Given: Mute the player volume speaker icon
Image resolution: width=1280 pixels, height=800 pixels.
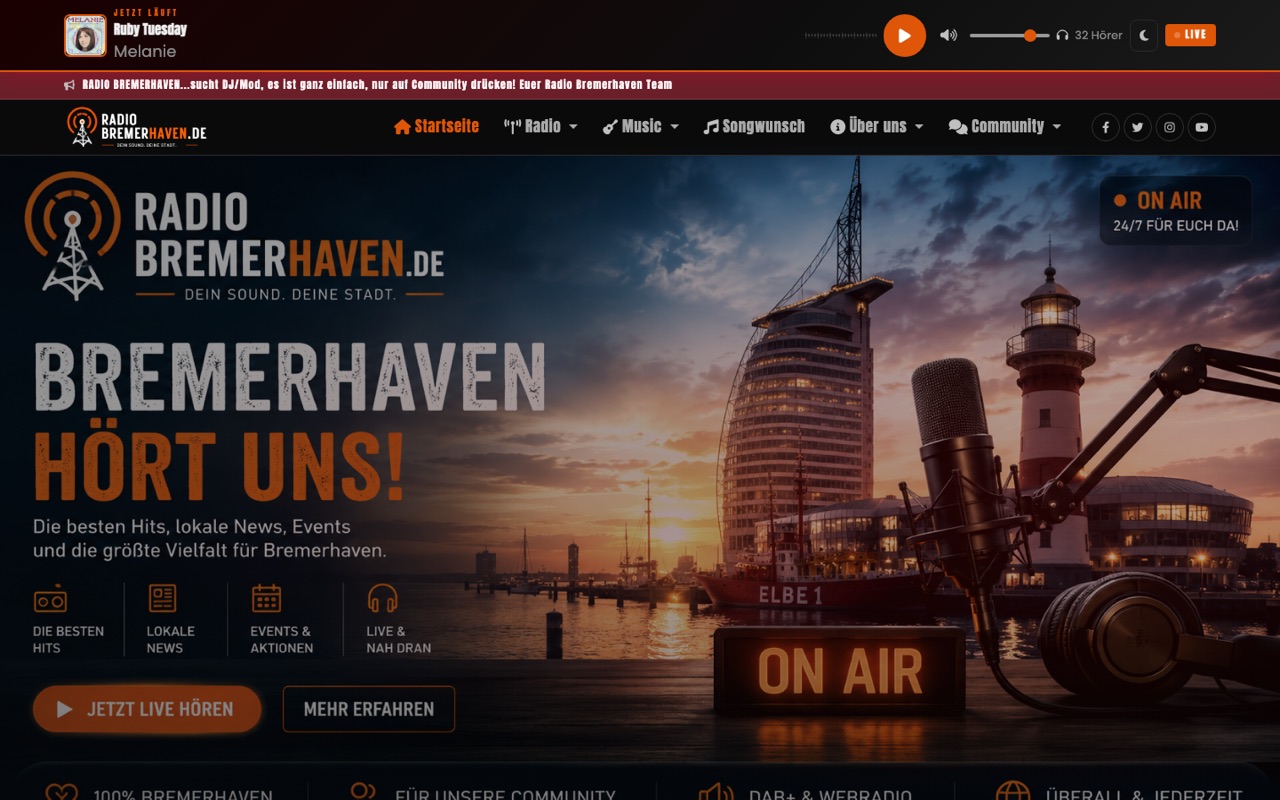Looking at the screenshot, I should (x=948, y=35).
